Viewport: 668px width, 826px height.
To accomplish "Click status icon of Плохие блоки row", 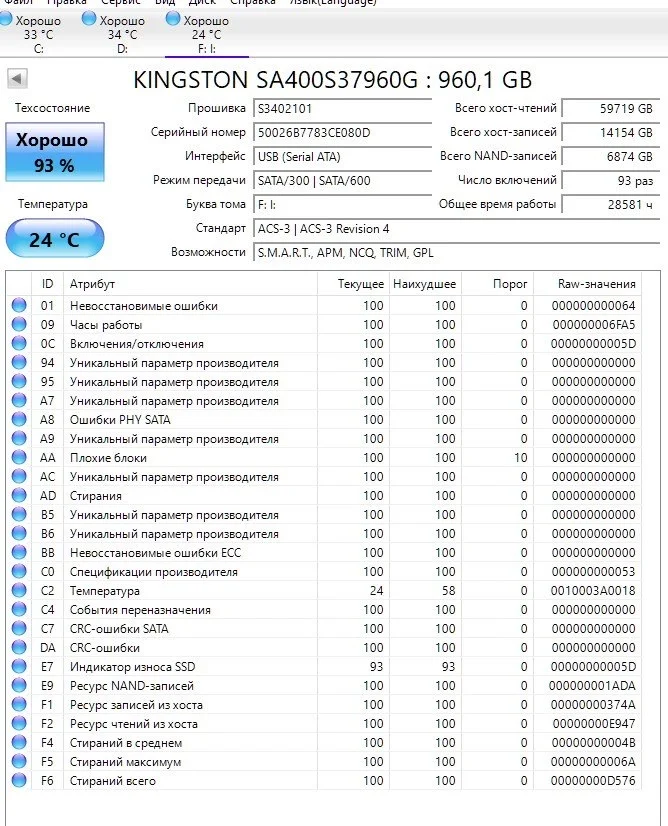I will click(19, 457).
